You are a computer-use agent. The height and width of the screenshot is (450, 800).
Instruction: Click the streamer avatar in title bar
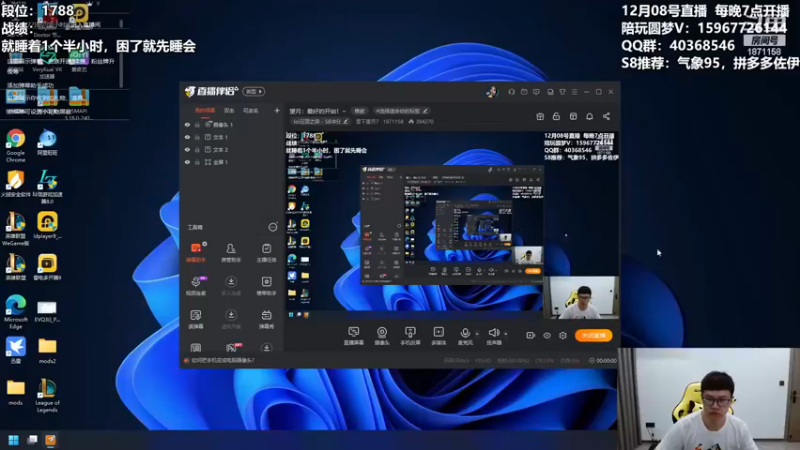point(492,92)
